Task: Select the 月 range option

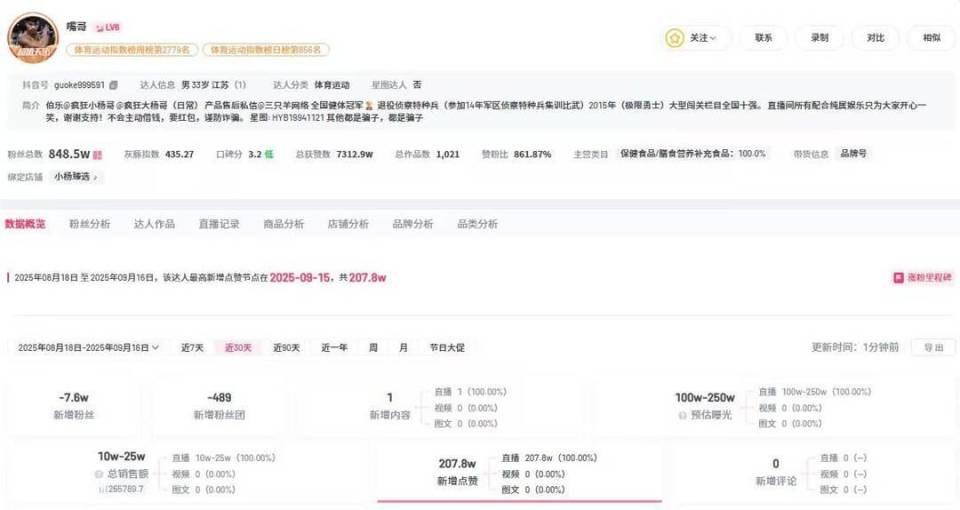Action: coord(403,348)
